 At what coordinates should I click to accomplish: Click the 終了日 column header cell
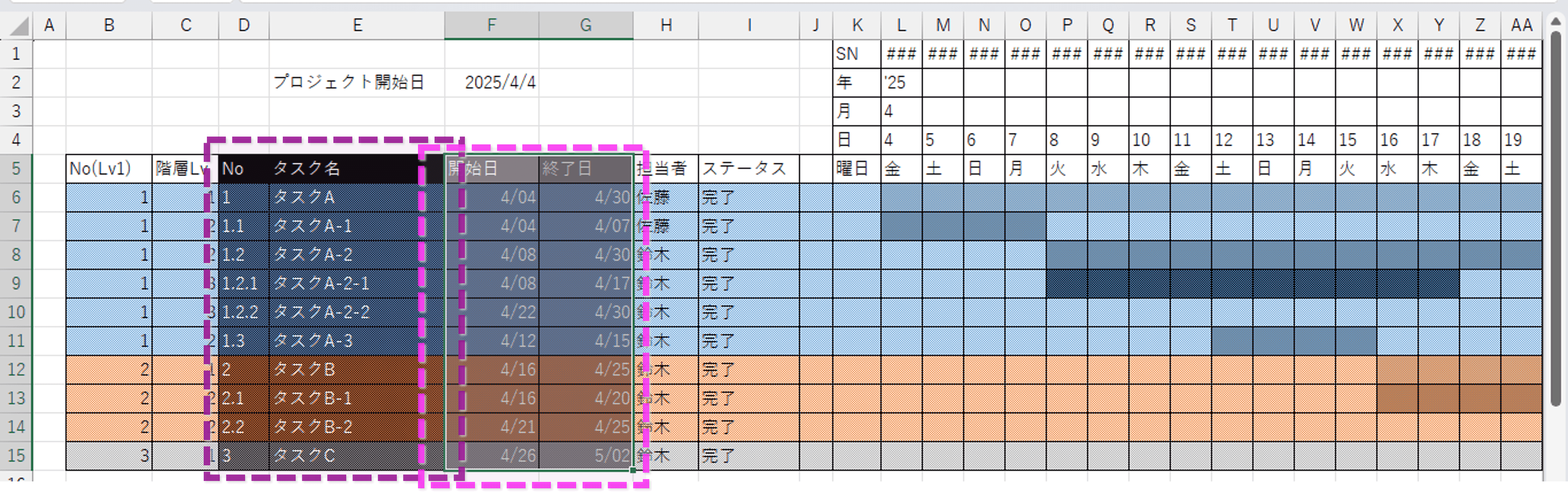coord(584,169)
